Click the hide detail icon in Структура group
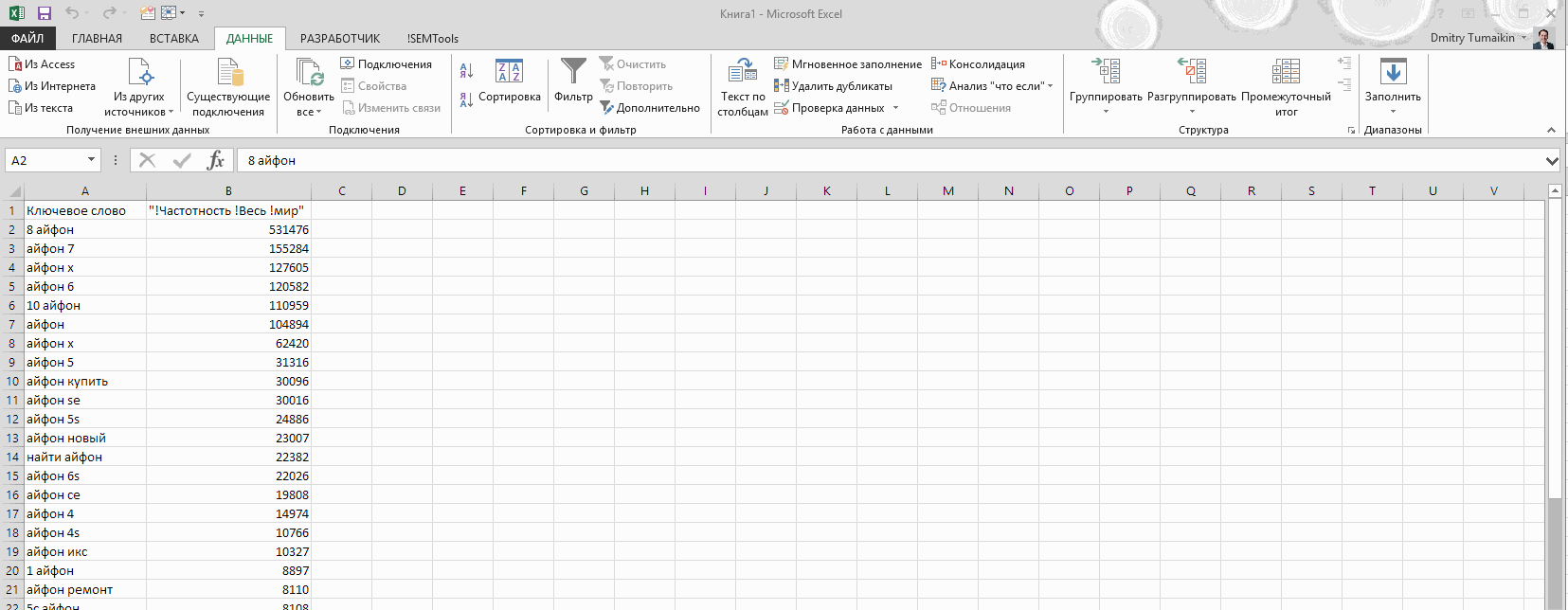The width and height of the screenshot is (1568, 610). pyautogui.click(x=1344, y=84)
